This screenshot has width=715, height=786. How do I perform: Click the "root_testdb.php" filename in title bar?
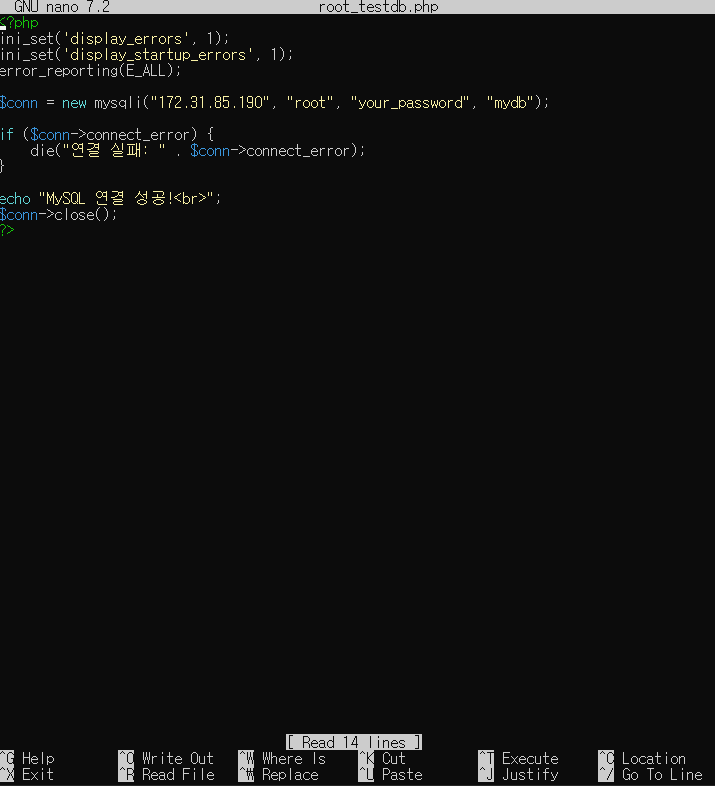379,7
